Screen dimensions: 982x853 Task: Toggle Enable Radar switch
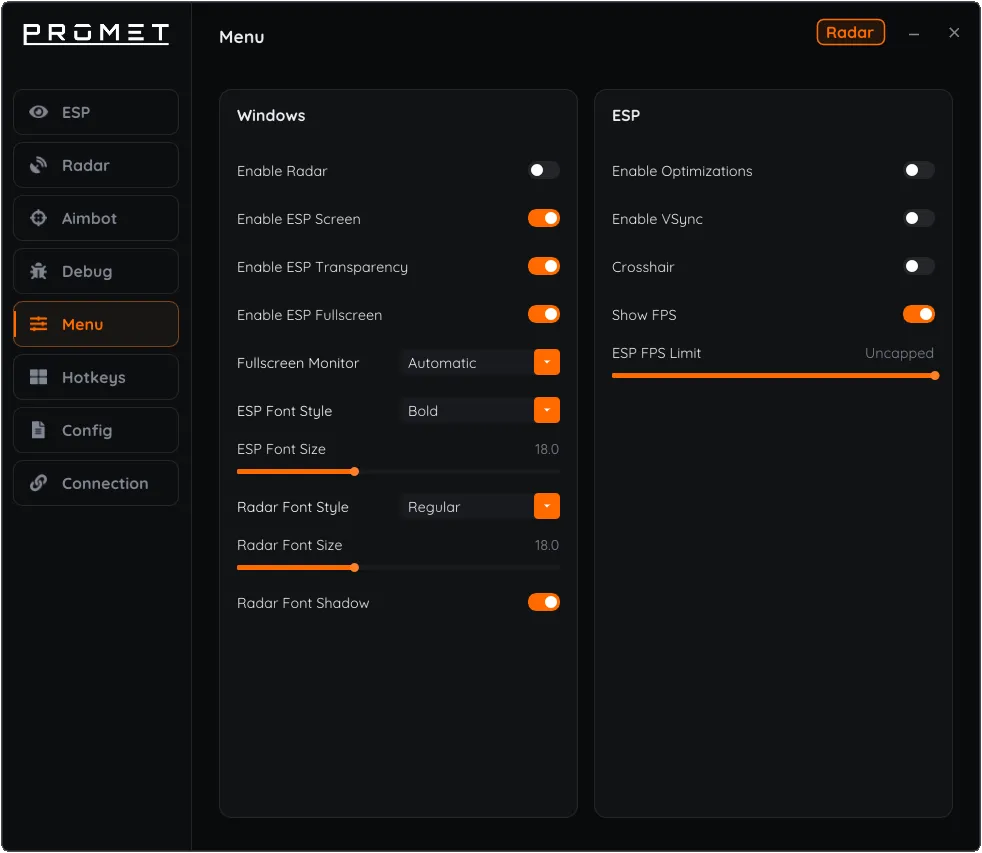coord(544,170)
